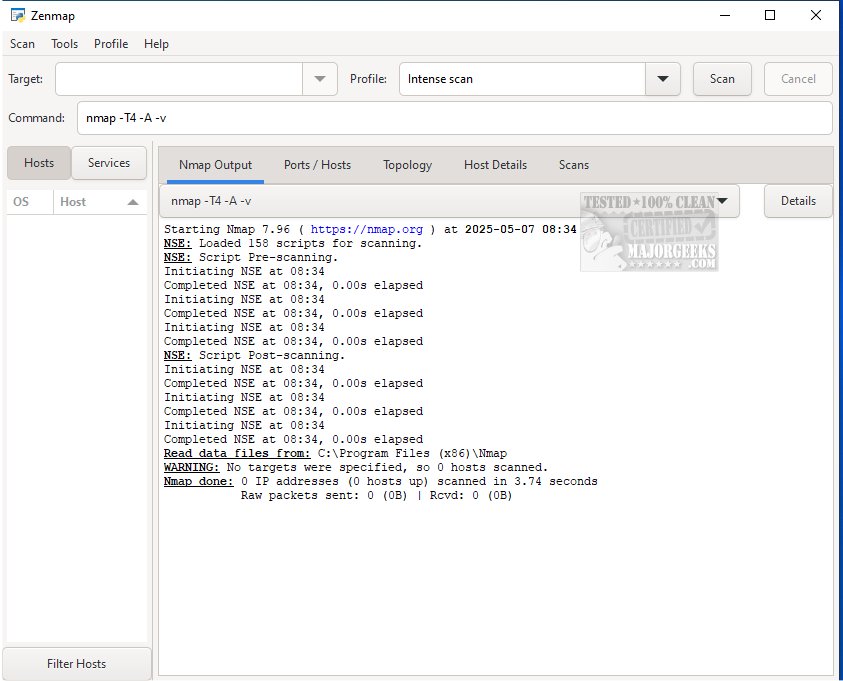843x681 pixels.
Task: Open the Help menu
Action: (x=156, y=44)
